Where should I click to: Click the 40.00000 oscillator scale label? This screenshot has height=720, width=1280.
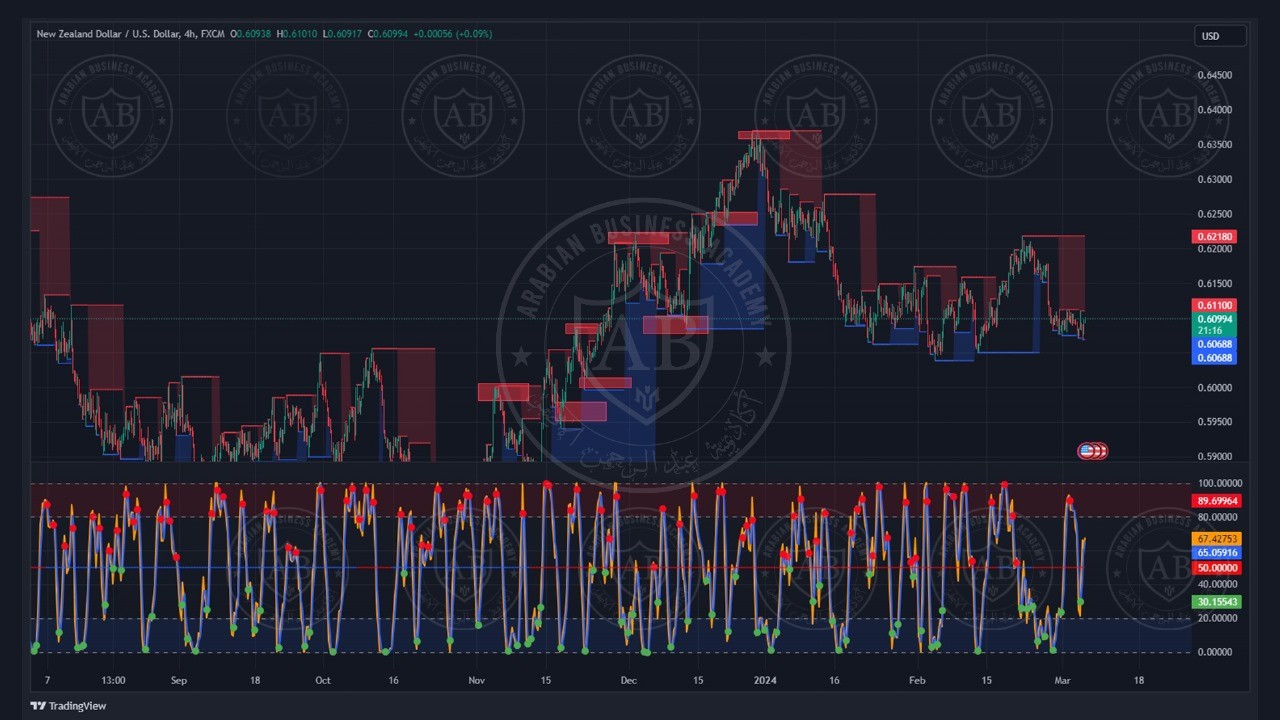(x=1217, y=585)
